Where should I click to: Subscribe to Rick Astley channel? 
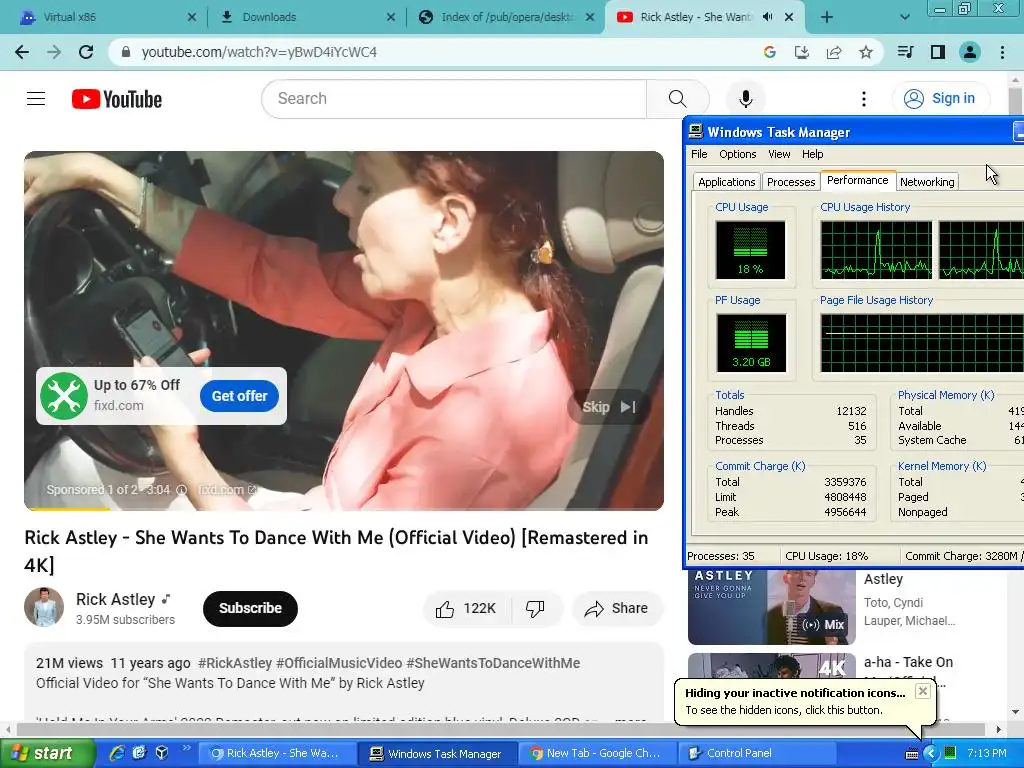tap(250, 609)
